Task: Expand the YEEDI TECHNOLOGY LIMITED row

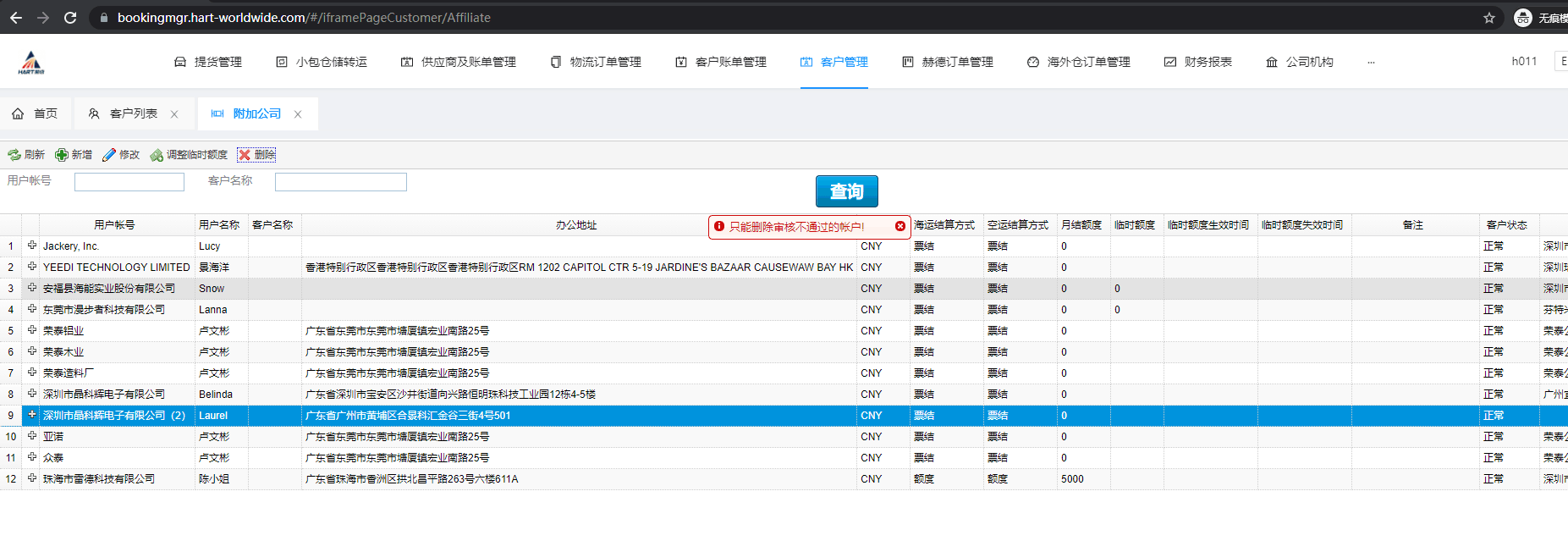Action: [32, 267]
